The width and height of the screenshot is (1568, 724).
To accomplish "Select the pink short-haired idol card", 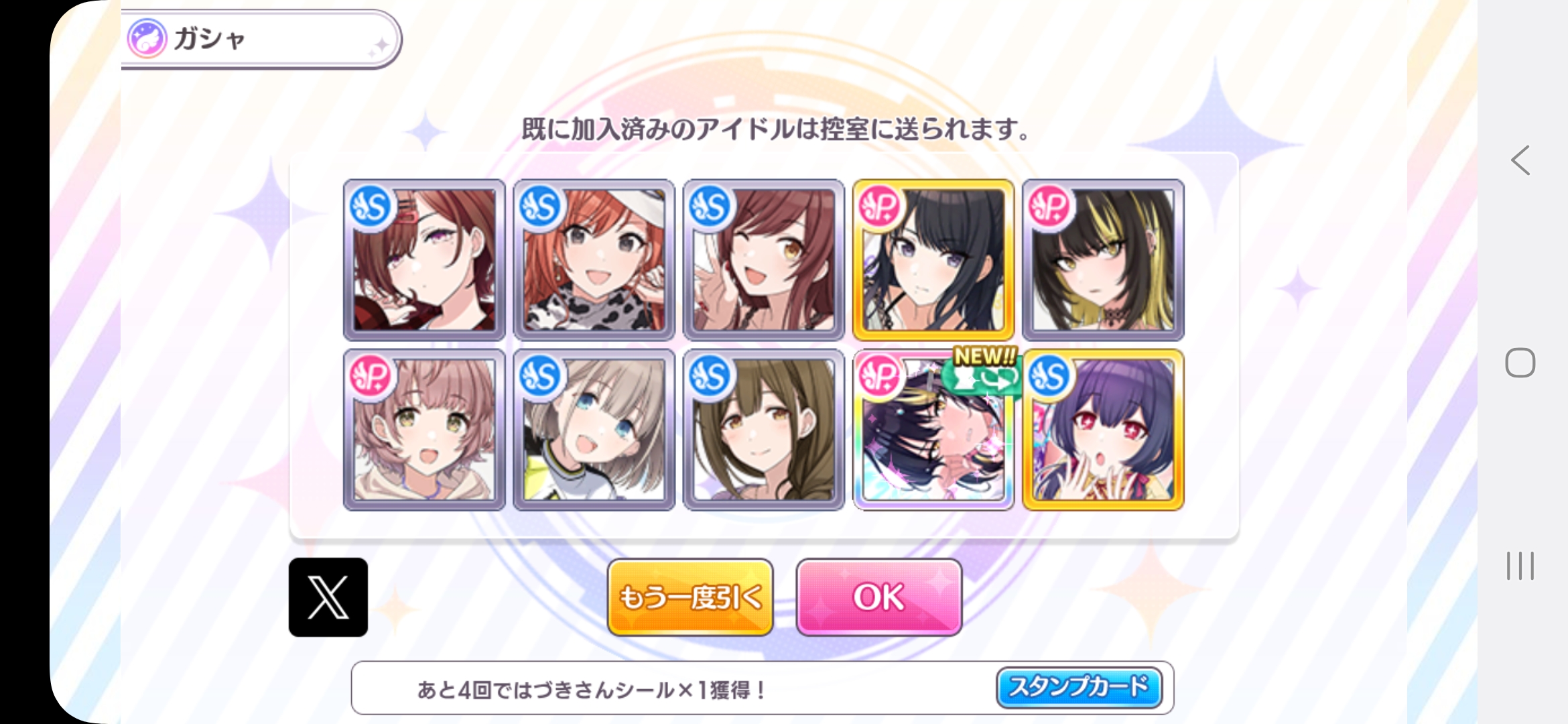I will point(424,430).
